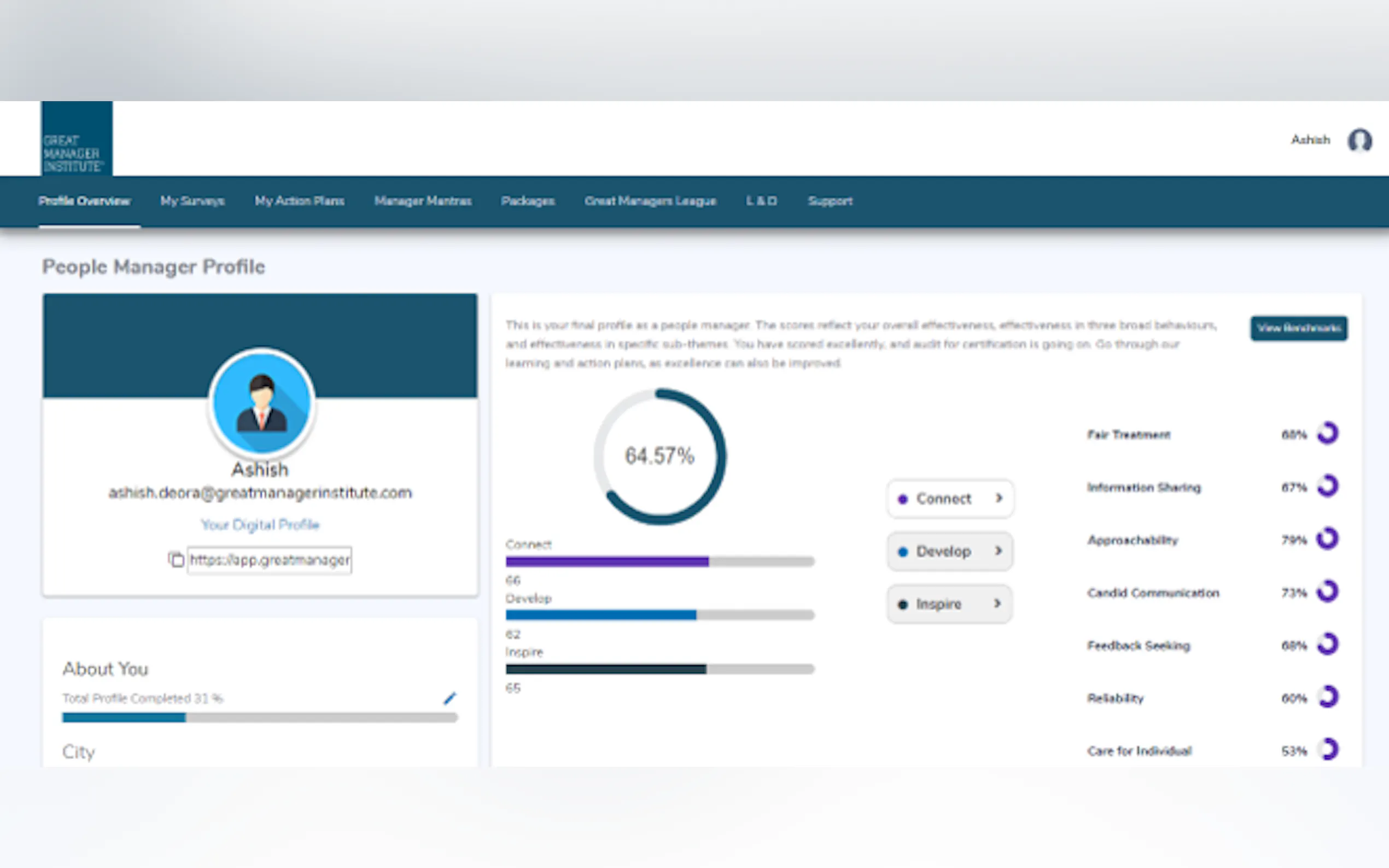Expand the Inspire category chevron
Image resolution: width=1389 pixels, height=868 pixels.
coord(997,603)
